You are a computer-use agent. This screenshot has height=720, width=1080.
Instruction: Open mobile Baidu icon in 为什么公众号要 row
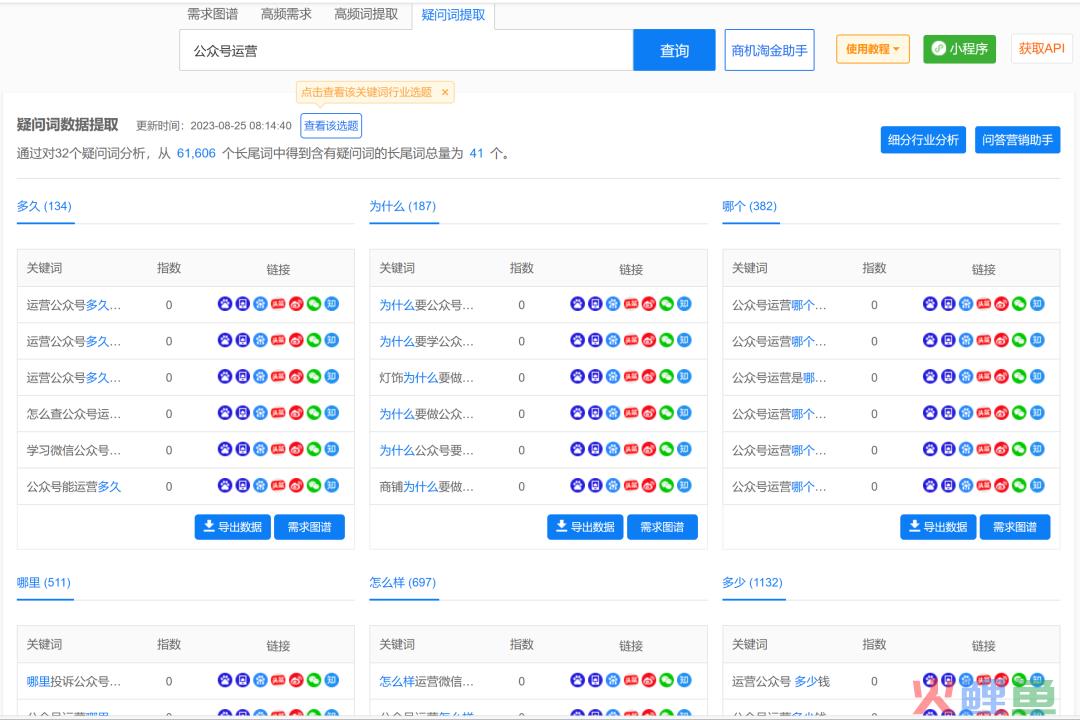(595, 449)
